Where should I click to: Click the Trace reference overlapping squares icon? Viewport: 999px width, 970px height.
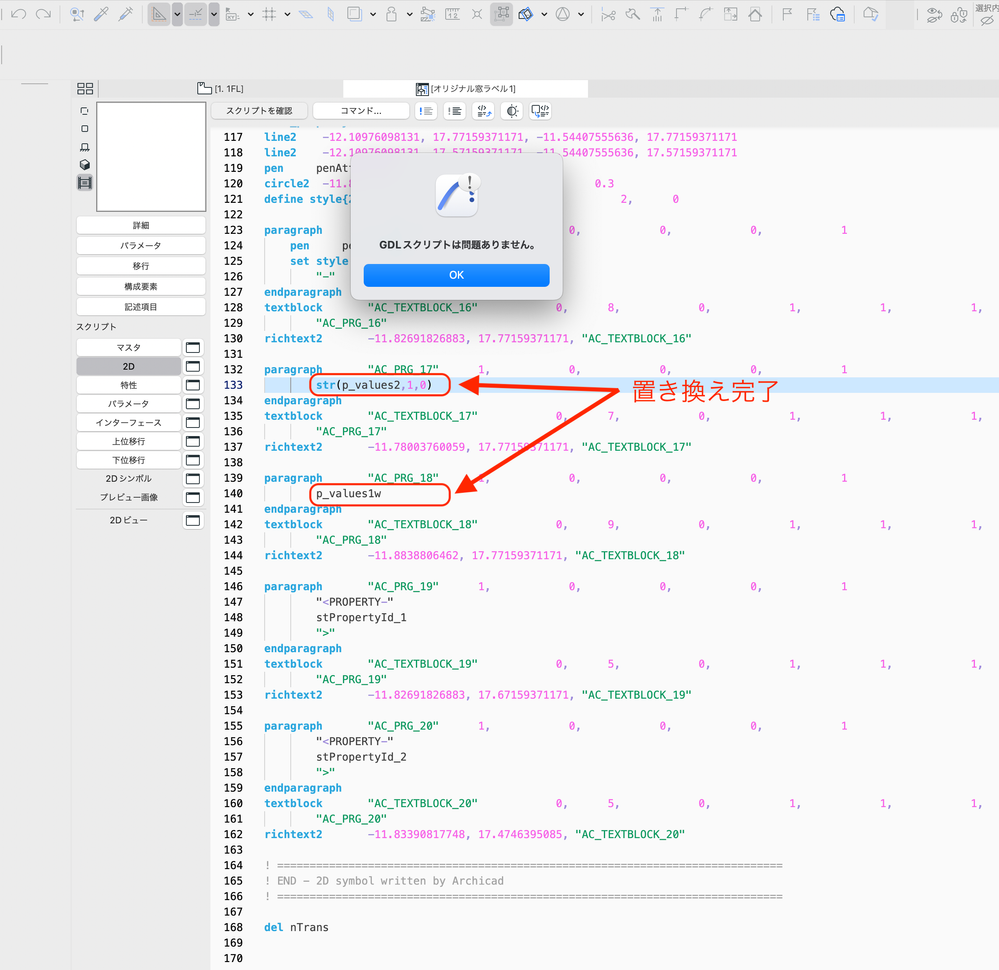point(355,14)
